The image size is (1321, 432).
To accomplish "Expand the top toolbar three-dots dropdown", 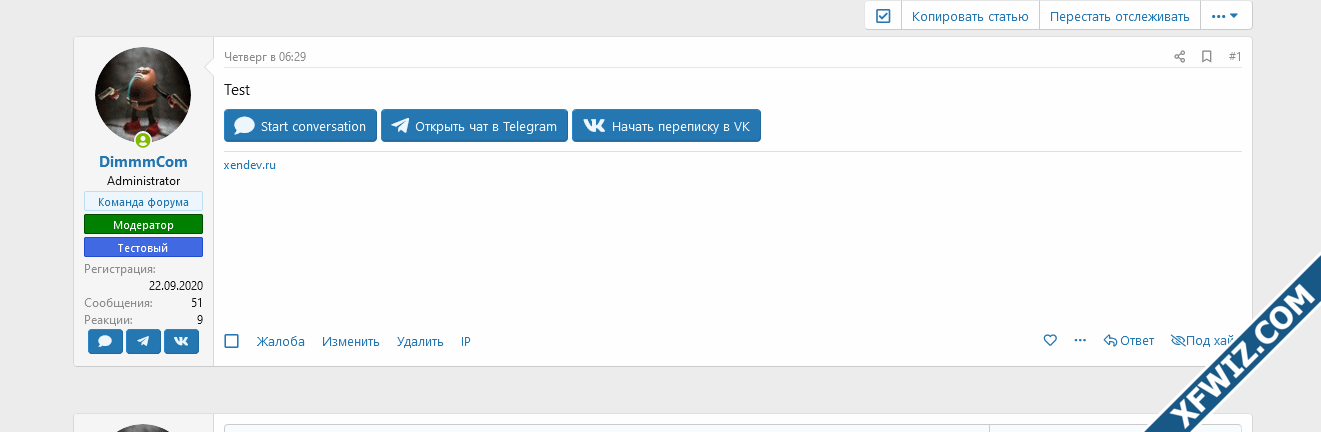I will (x=1225, y=16).
